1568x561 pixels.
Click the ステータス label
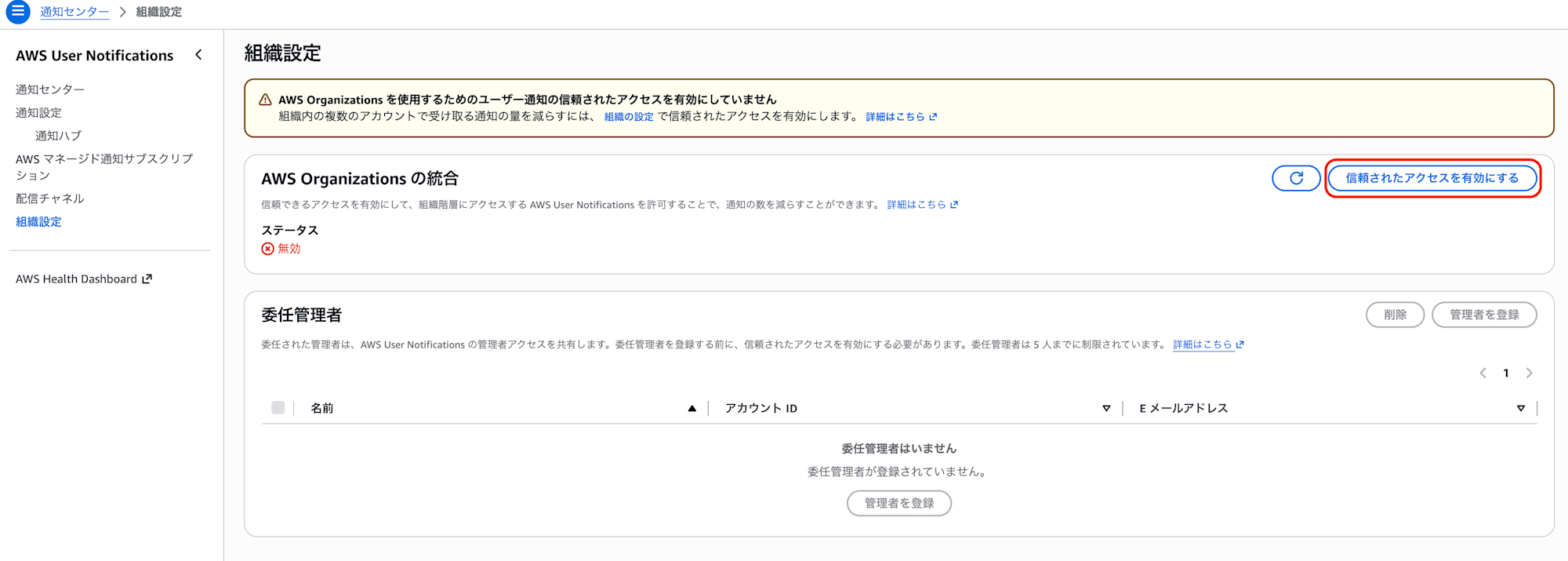point(290,230)
